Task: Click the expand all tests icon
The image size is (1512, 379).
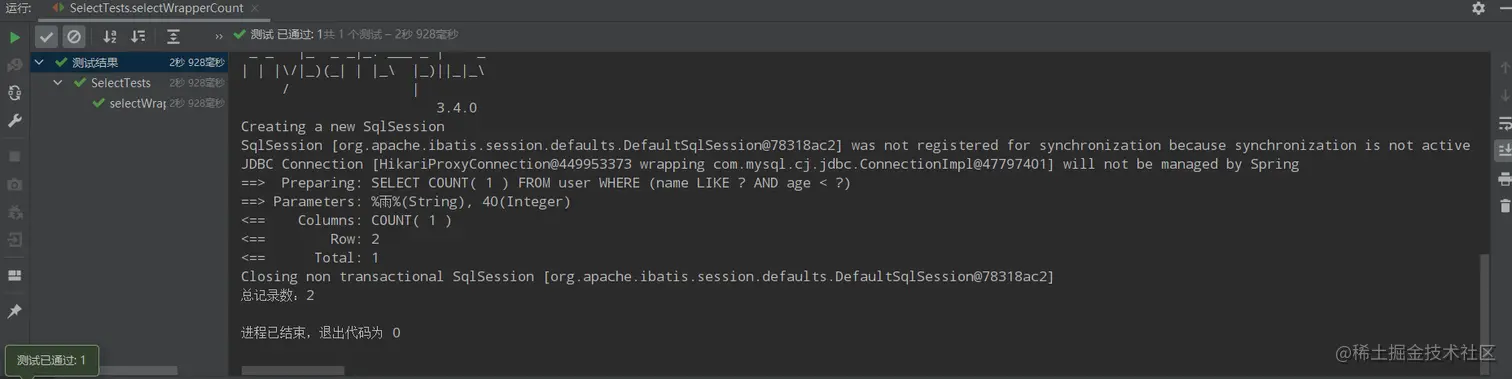Action: (x=173, y=37)
